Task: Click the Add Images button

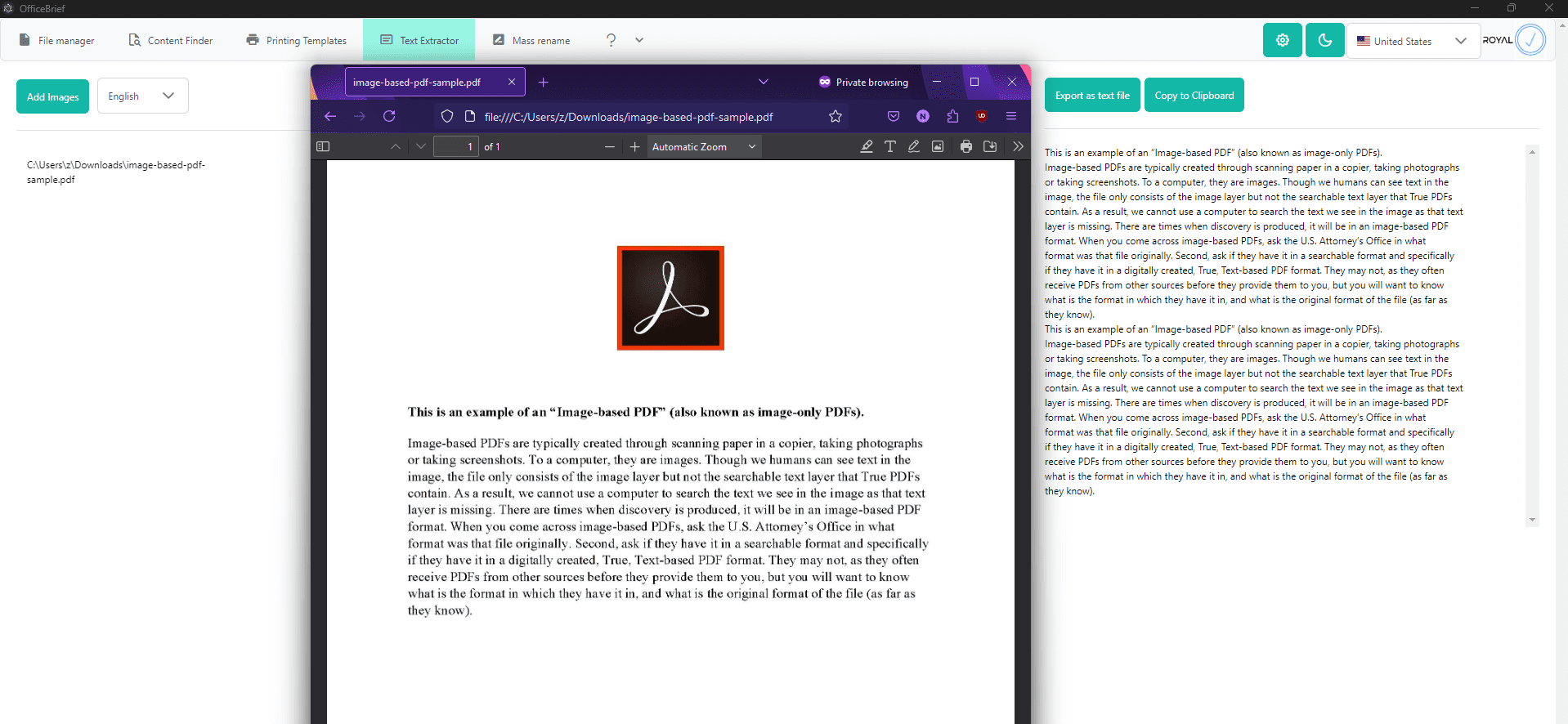Action: point(52,96)
